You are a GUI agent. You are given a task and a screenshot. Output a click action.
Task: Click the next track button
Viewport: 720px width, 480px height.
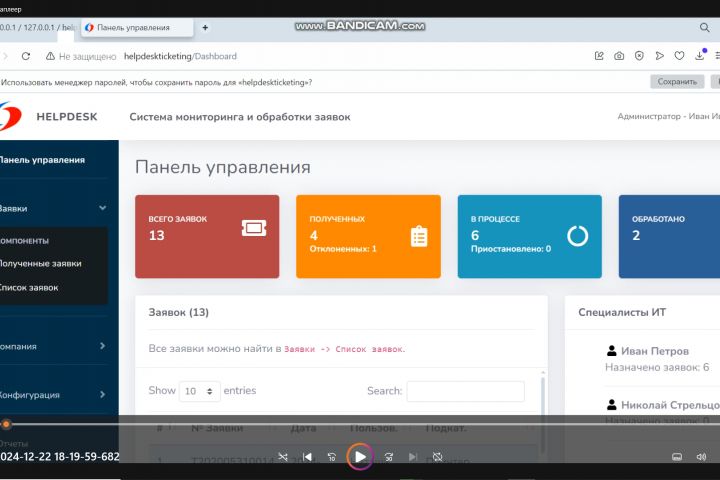(413, 457)
